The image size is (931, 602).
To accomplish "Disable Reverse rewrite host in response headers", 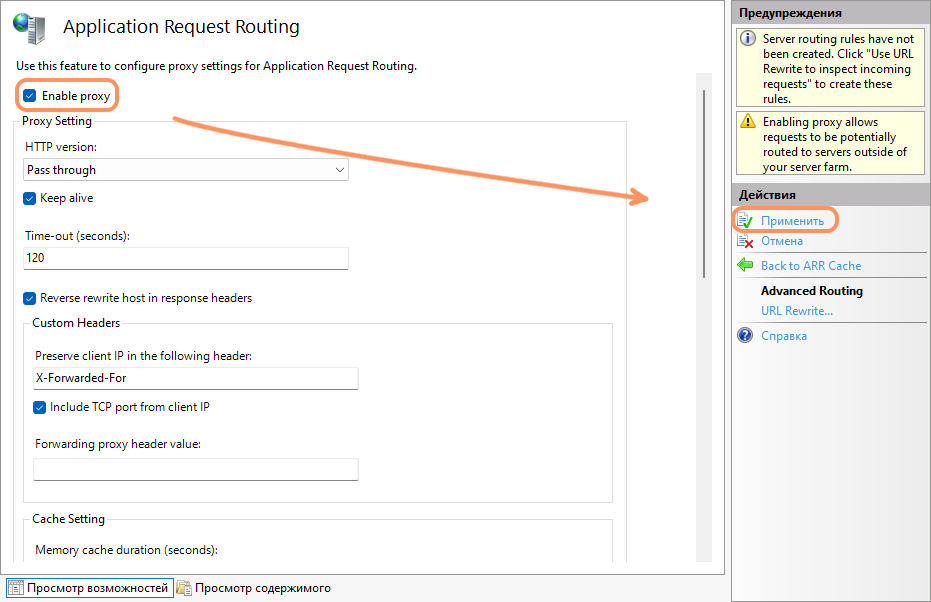I will (30, 298).
